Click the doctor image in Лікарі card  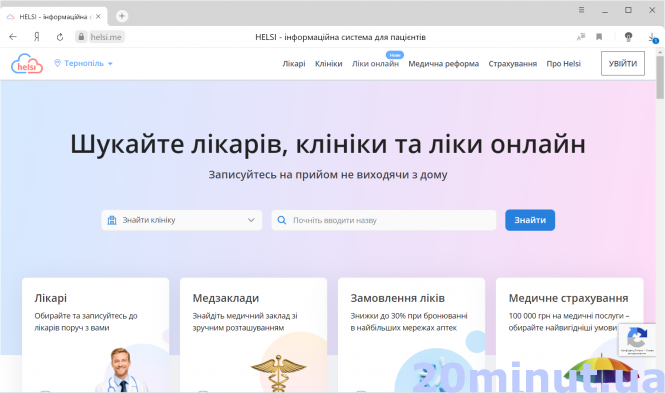pos(121,370)
